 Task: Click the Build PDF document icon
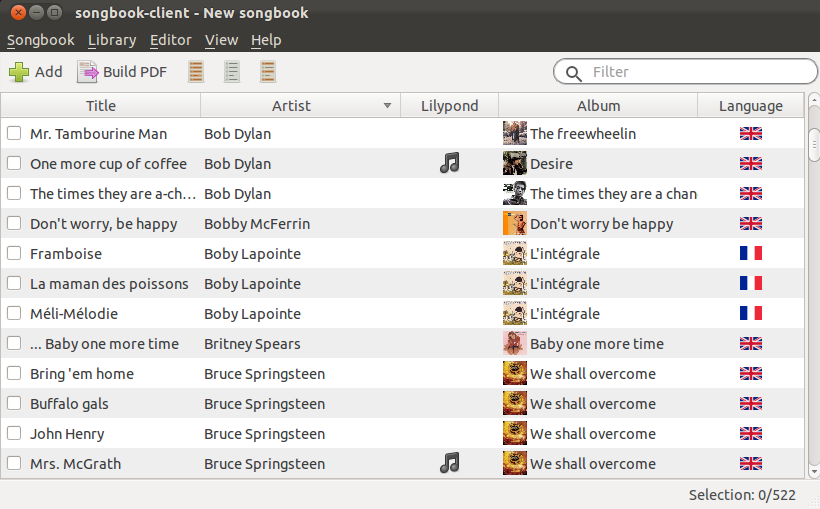[87, 72]
